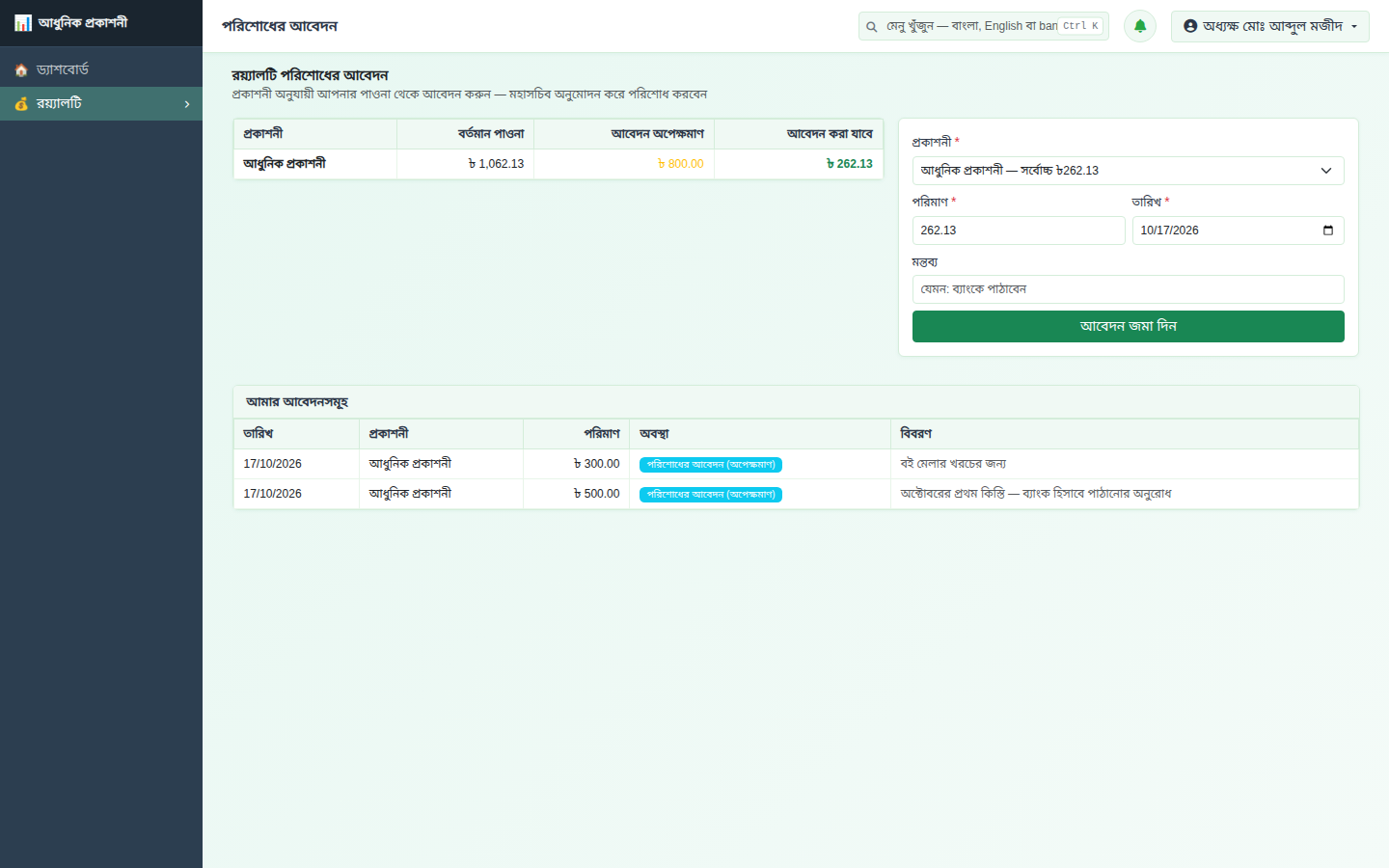Select রয়্যালটি menu item in sidebar

pos(101,103)
